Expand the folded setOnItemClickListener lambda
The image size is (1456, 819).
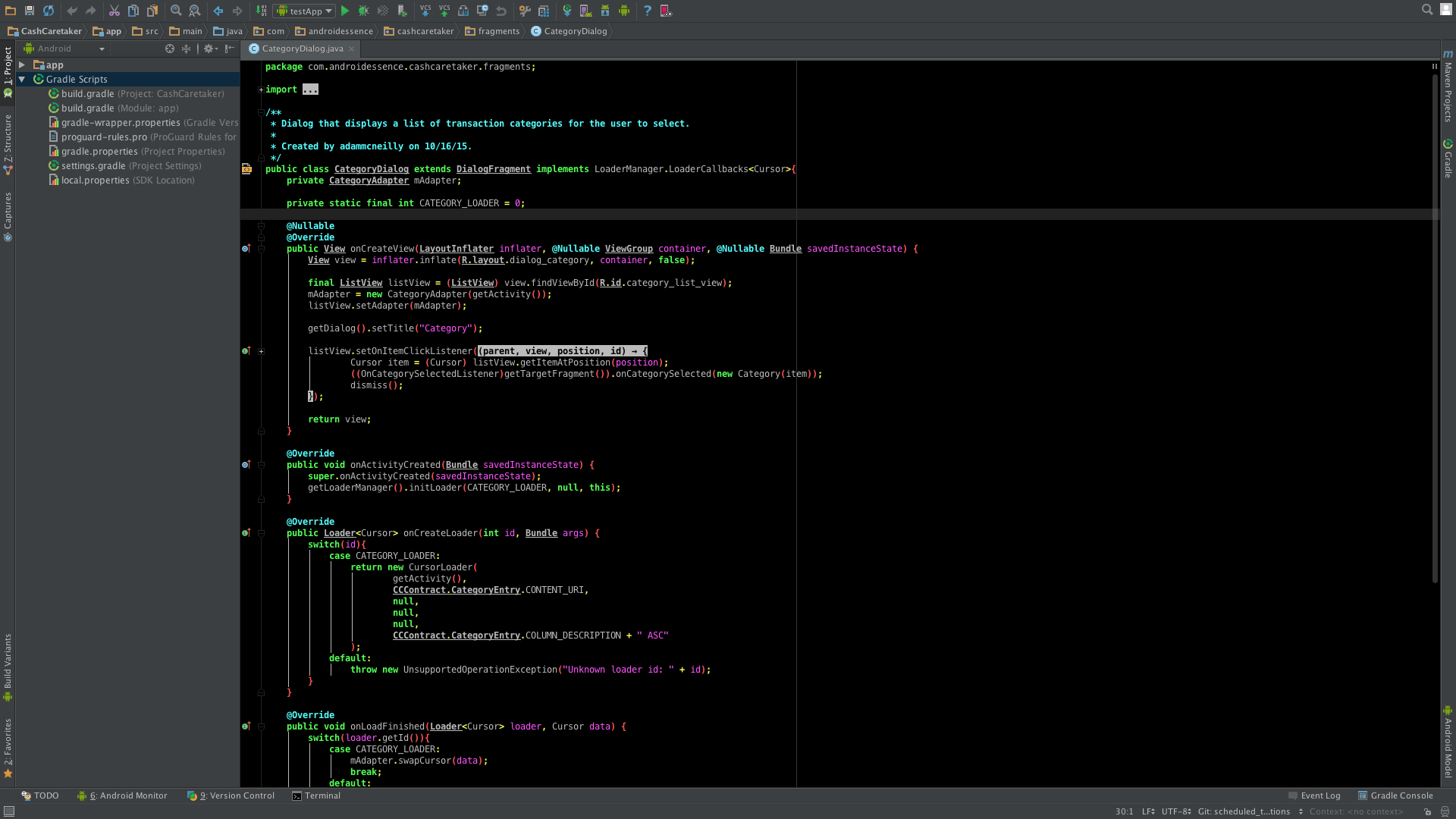click(261, 351)
